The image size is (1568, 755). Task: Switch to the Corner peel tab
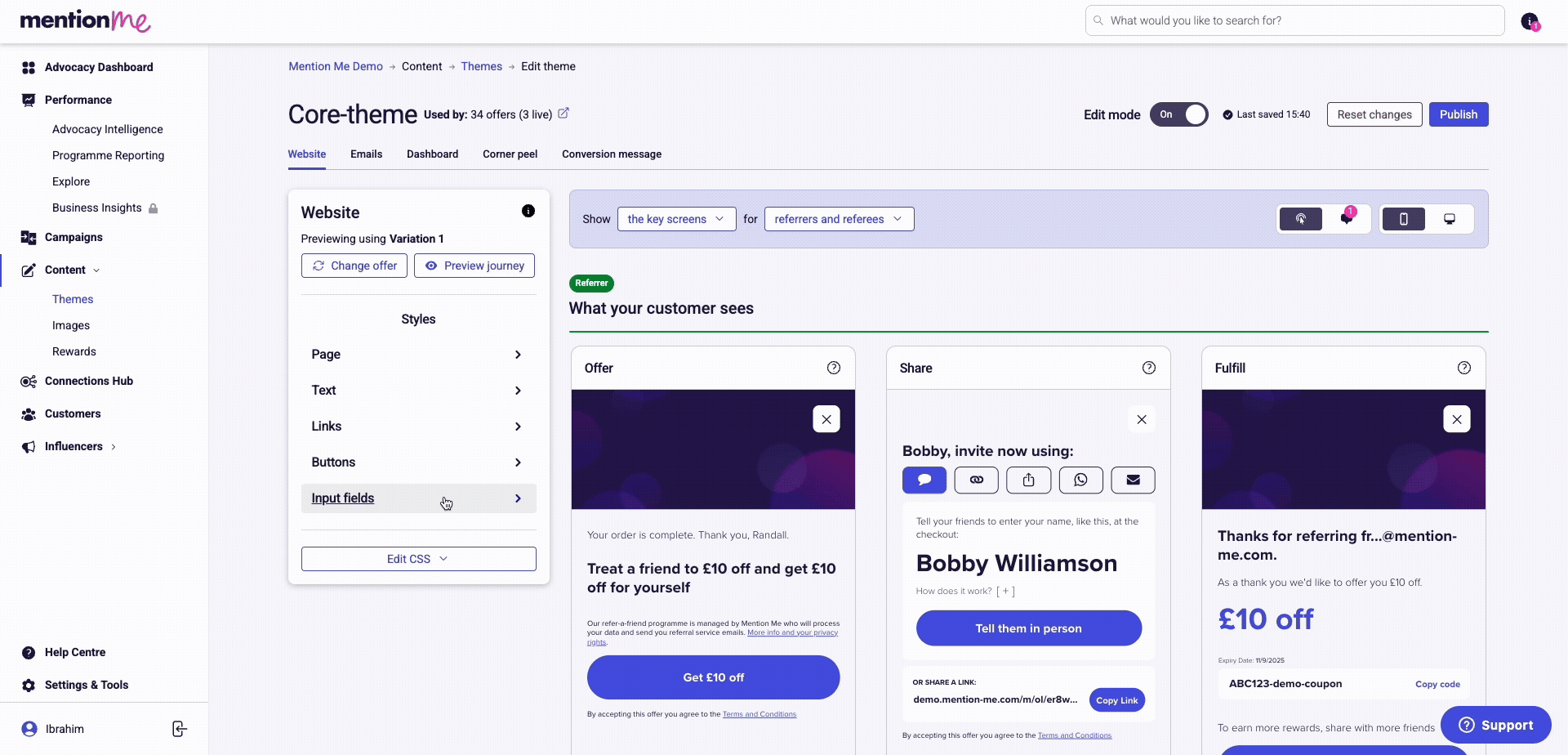point(510,154)
